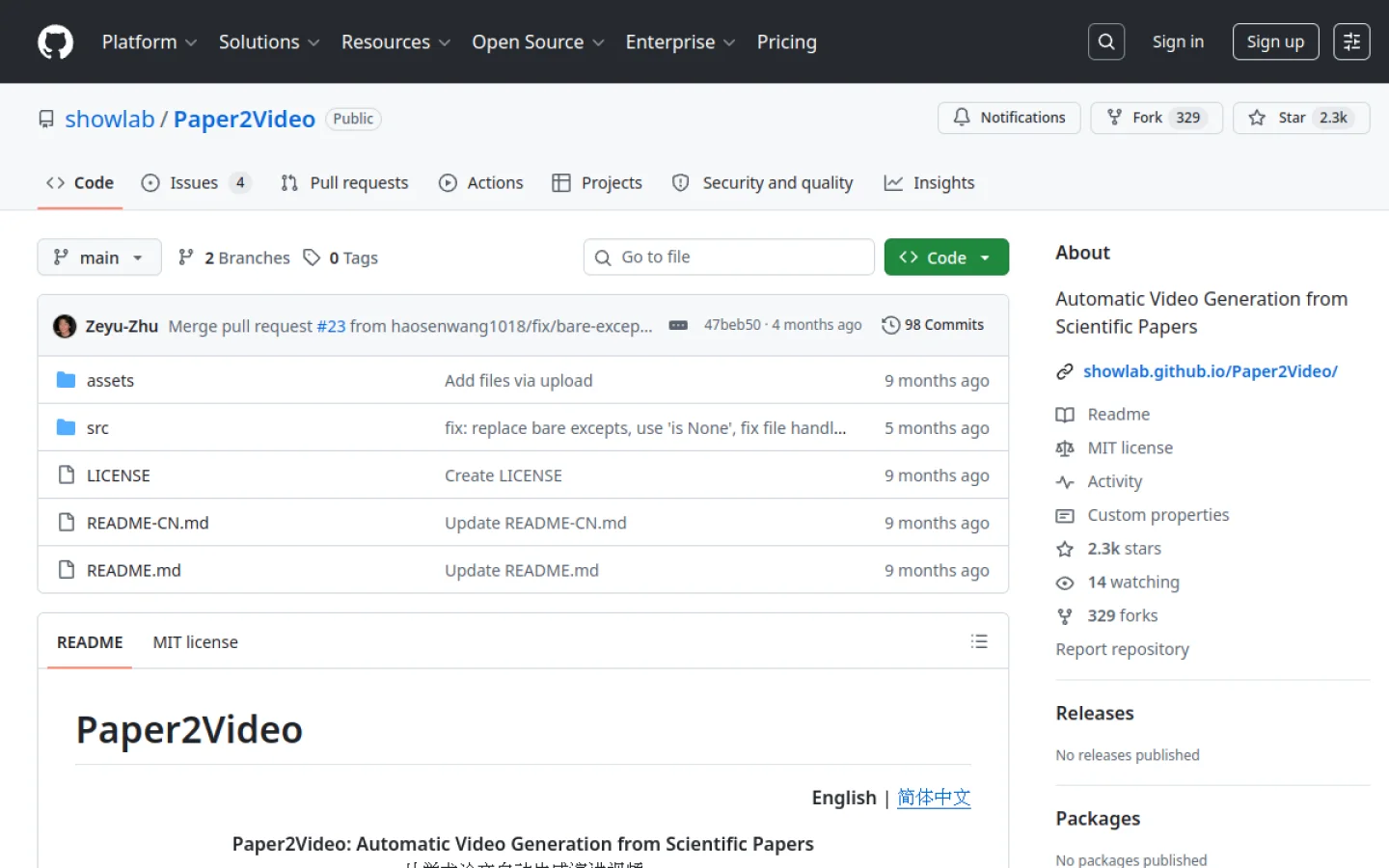
Task: Click the src folder icon
Action: [x=66, y=427]
